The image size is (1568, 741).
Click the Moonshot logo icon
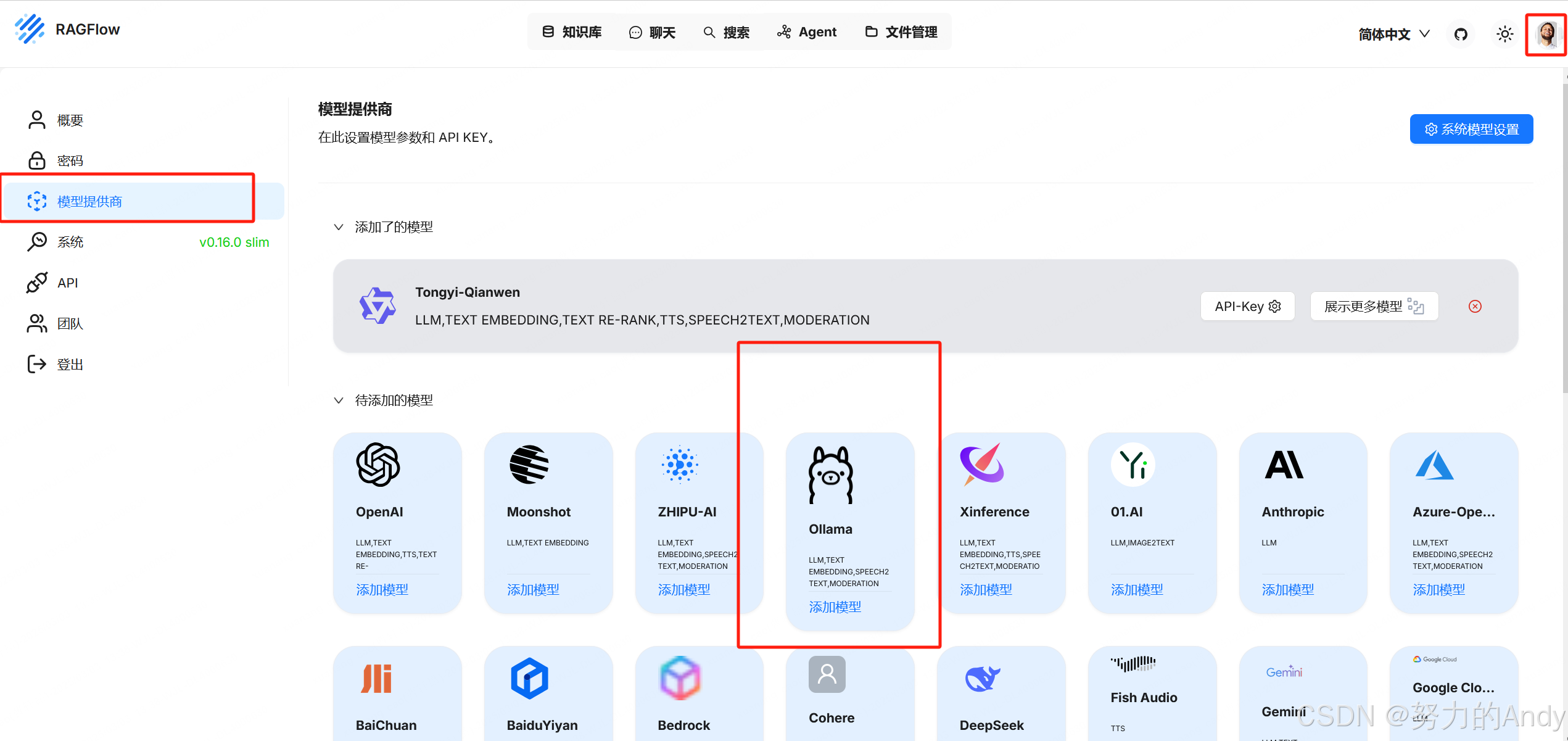tap(529, 465)
